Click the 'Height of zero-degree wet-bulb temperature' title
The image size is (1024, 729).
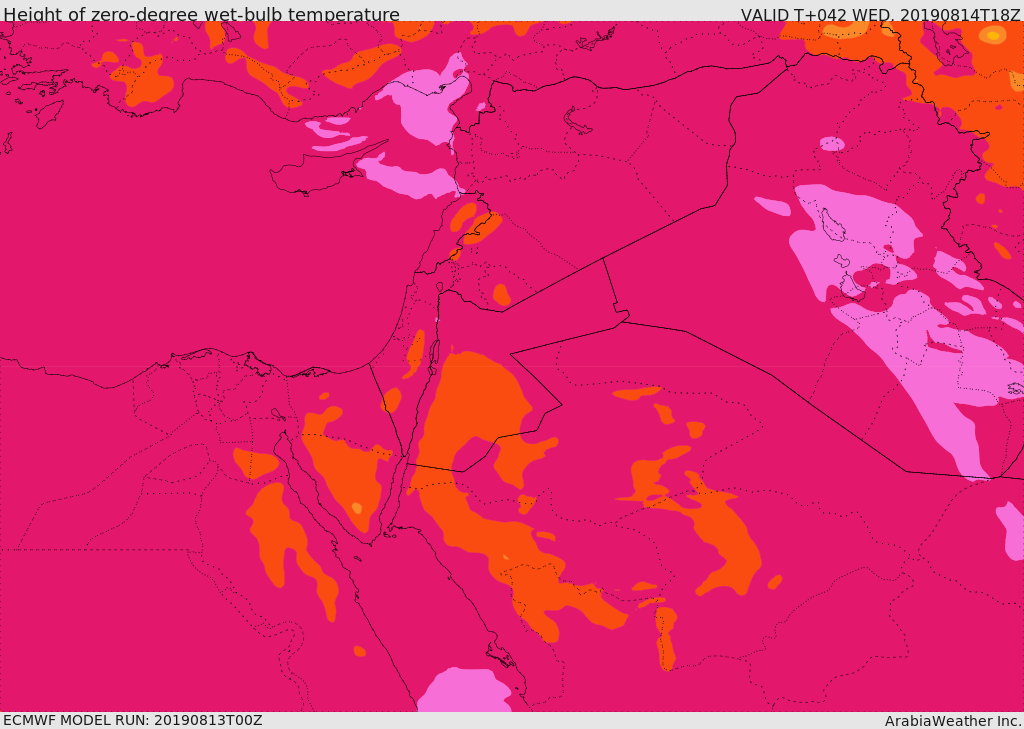tap(201, 14)
